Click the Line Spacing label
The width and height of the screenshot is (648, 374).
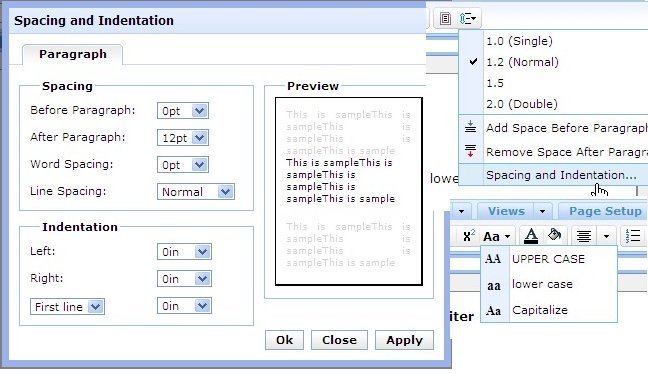pyautogui.click(x=68, y=191)
